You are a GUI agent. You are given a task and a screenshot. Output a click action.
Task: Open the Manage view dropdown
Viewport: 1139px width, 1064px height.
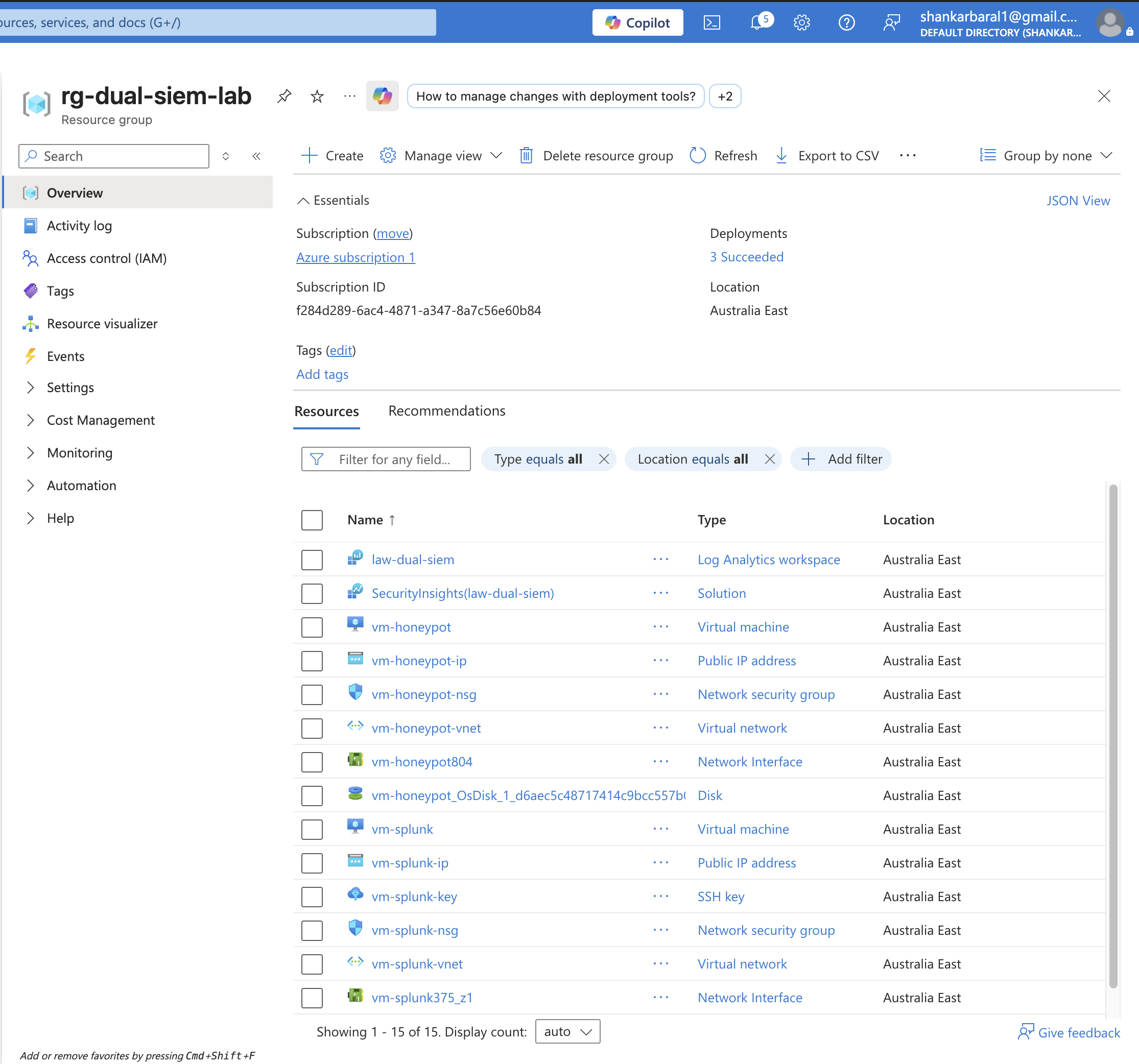click(442, 156)
